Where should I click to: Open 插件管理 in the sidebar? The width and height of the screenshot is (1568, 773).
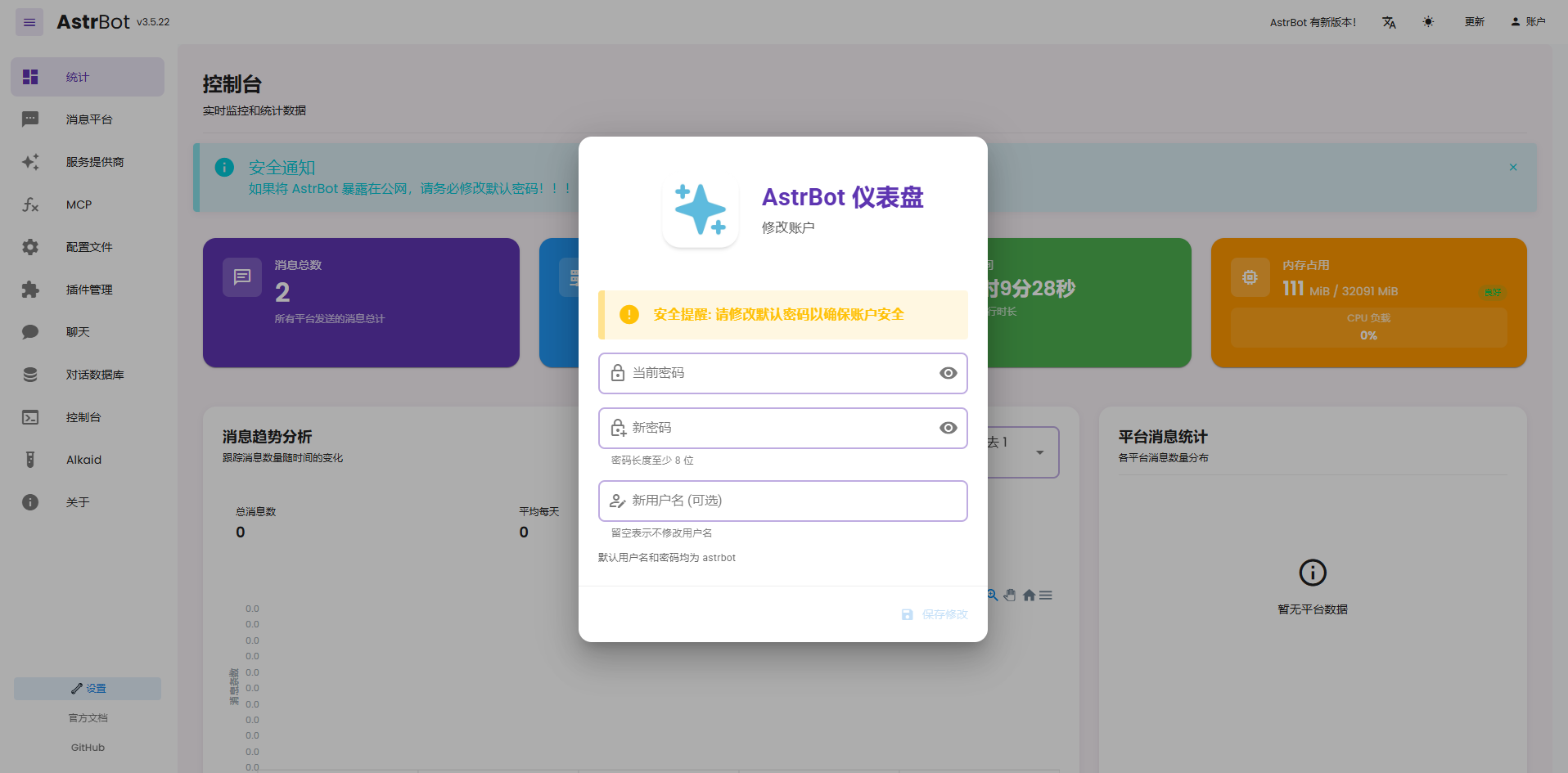coord(88,290)
